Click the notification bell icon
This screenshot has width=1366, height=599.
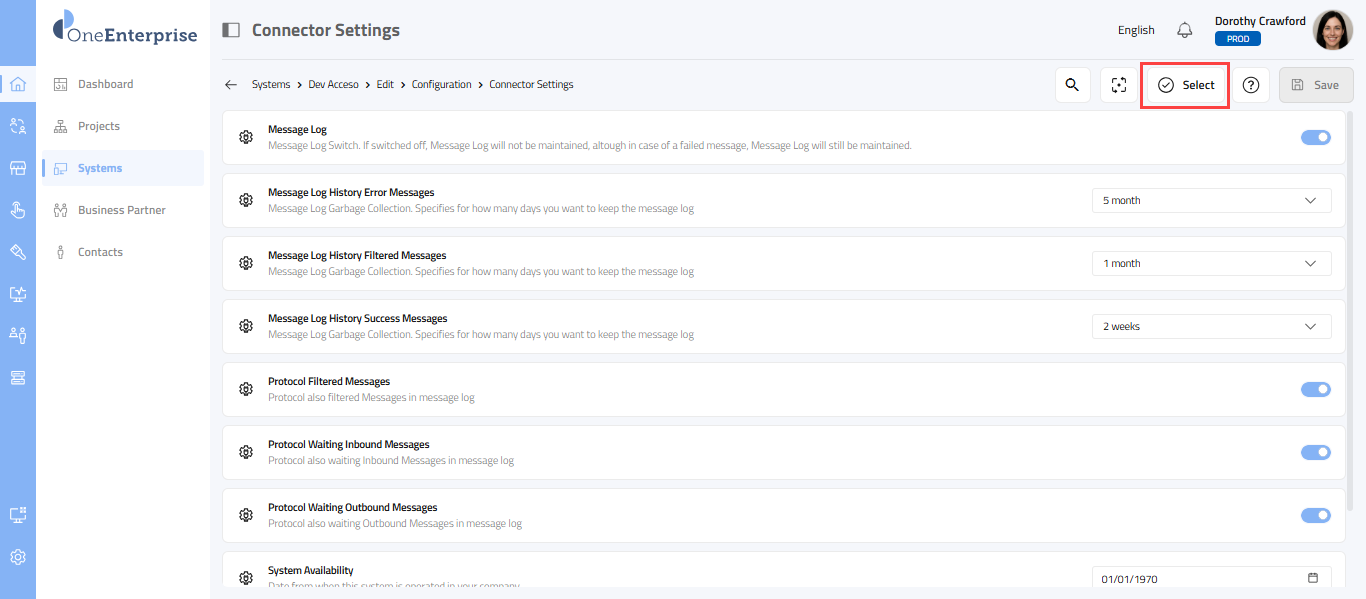pyautogui.click(x=1184, y=30)
